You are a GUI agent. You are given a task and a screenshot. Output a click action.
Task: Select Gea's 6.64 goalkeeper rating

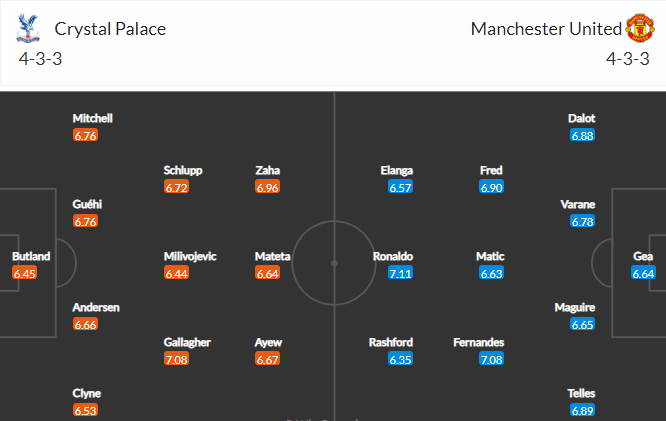(643, 273)
